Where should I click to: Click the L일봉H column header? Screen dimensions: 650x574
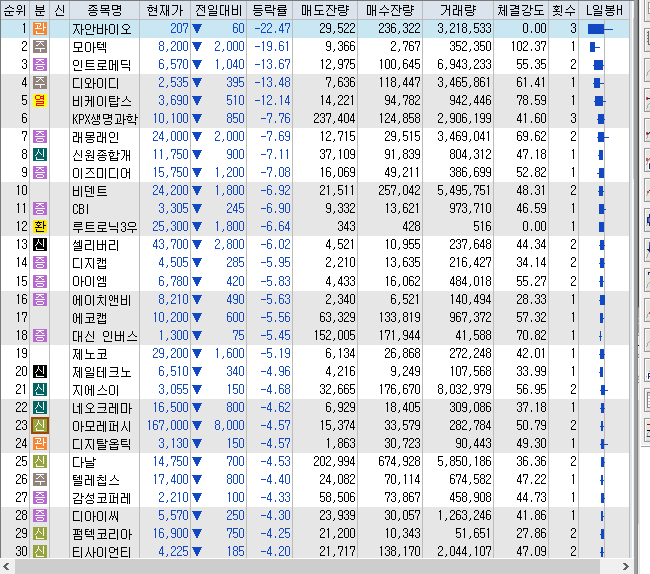(604, 10)
